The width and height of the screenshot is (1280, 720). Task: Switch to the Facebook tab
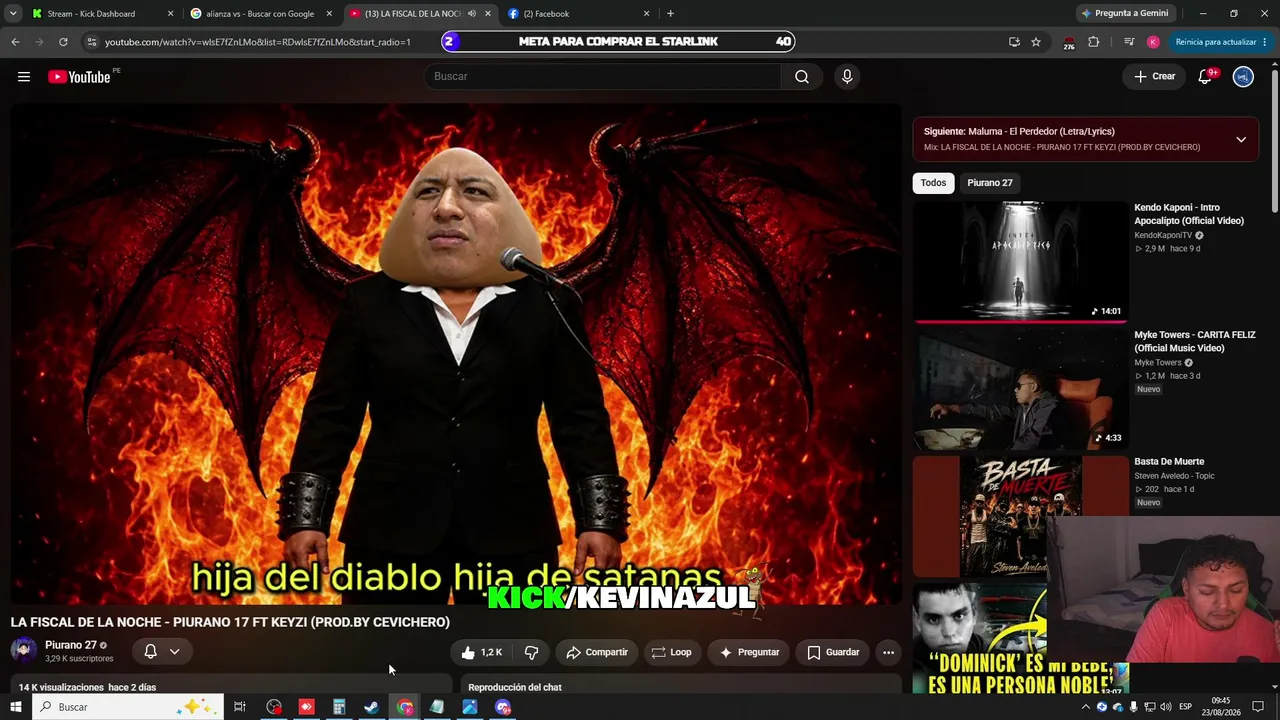pos(578,14)
